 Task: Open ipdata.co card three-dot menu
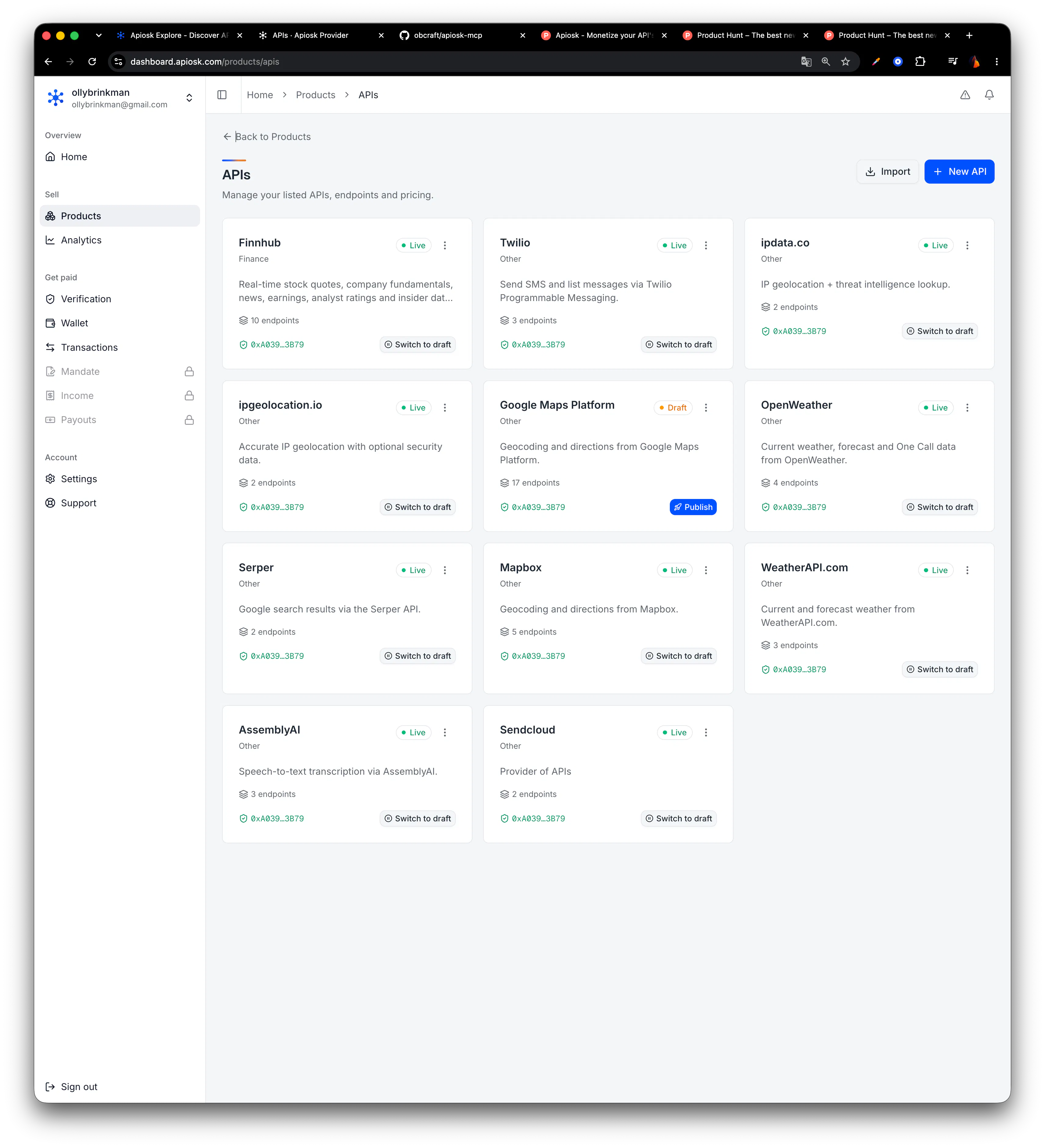(967, 246)
